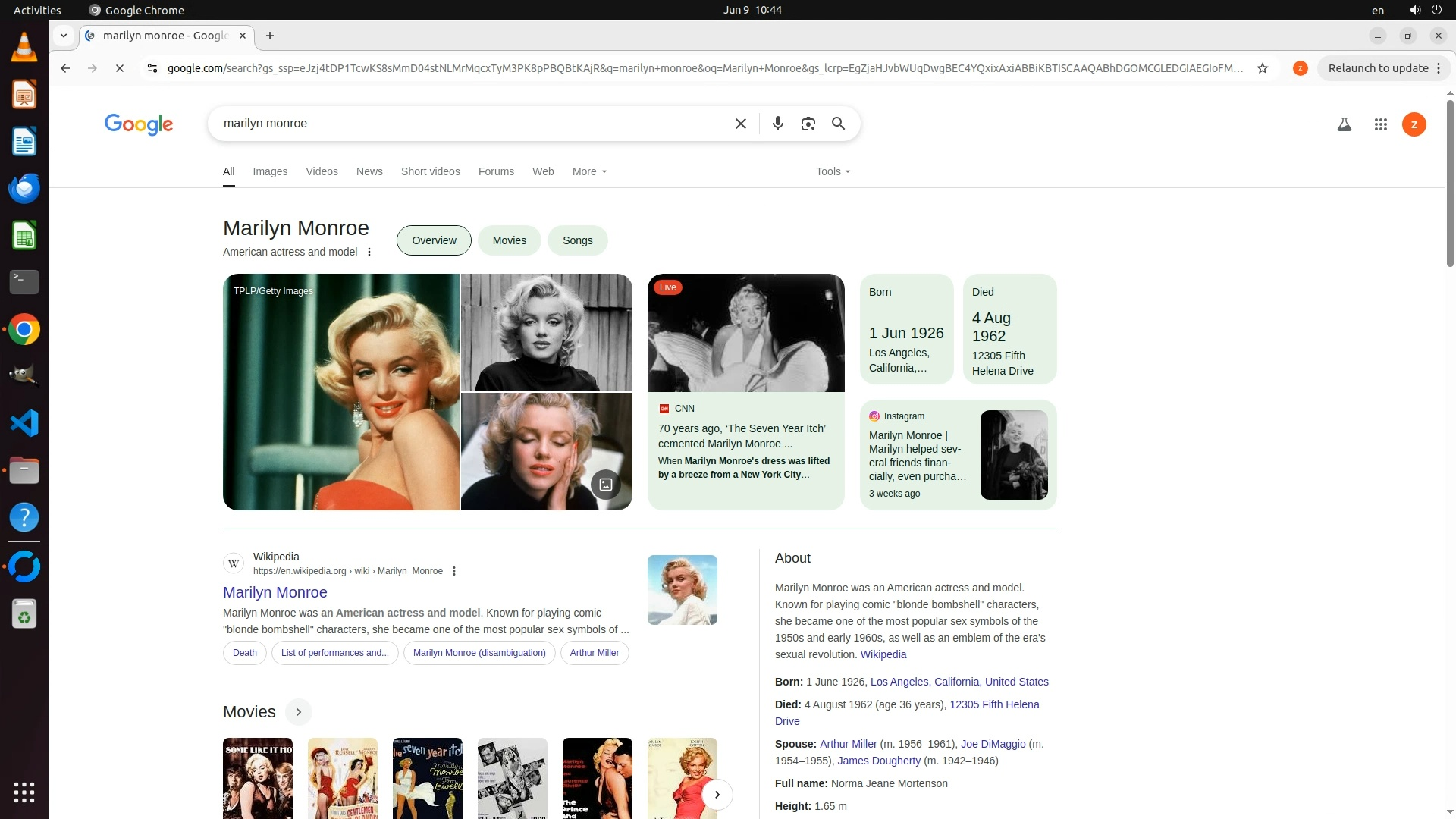Open the Marilyn Monroe Wikipedia result link

pyautogui.click(x=275, y=592)
